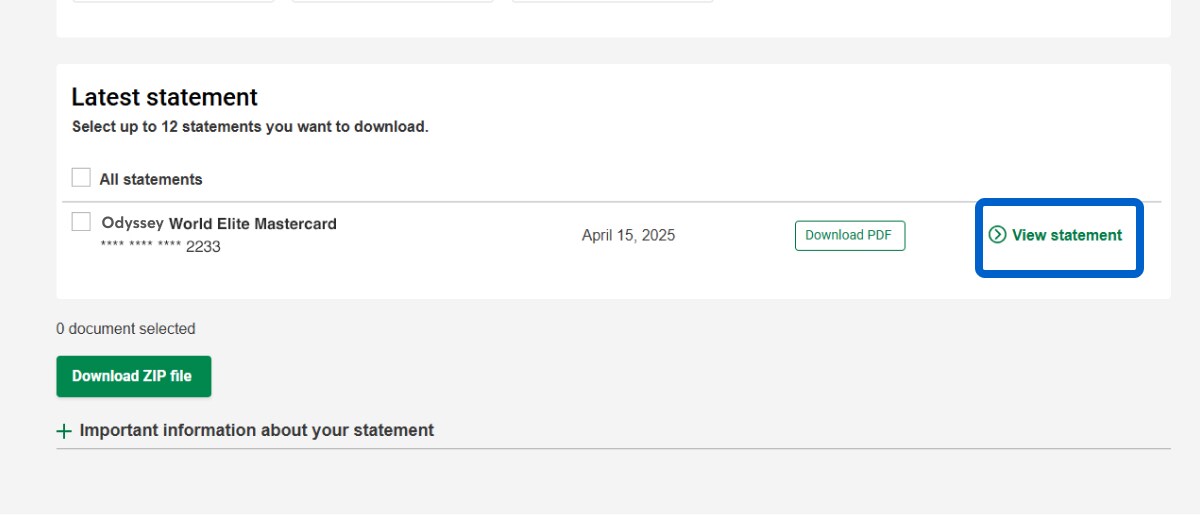
Task: Open the leftmost filter box at top
Action: click(x=173, y=1)
